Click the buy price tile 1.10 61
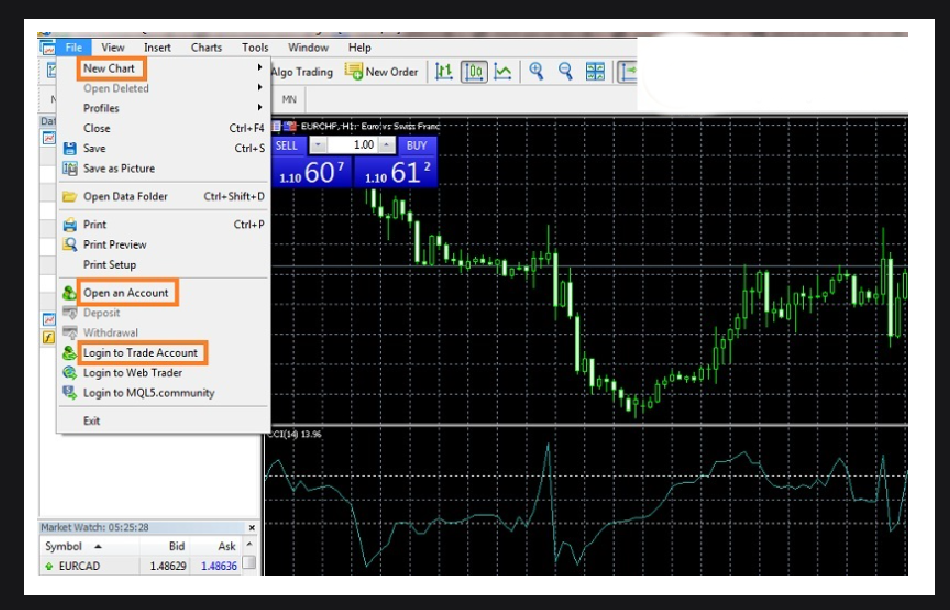 396,171
